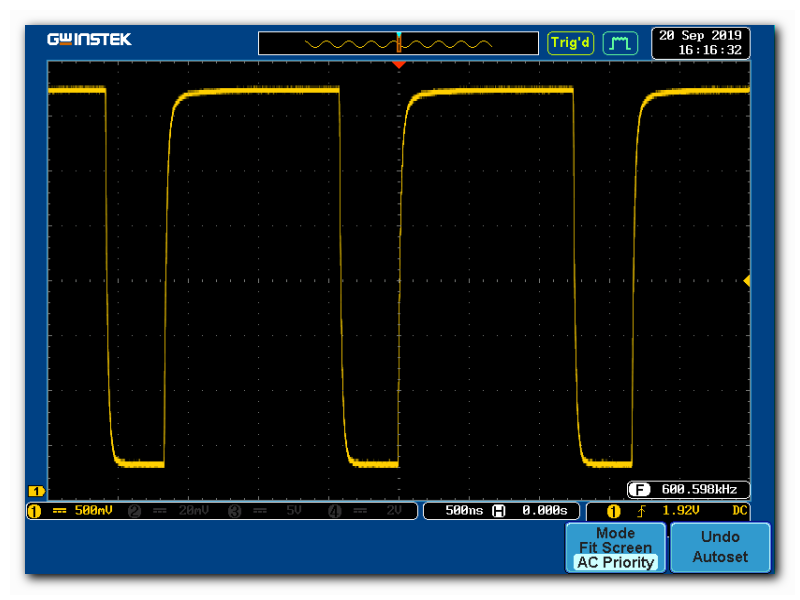This screenshot has height=600, width=800.
Task: Click the 600.598kHz frequency readout
Action: click(699, 489)
